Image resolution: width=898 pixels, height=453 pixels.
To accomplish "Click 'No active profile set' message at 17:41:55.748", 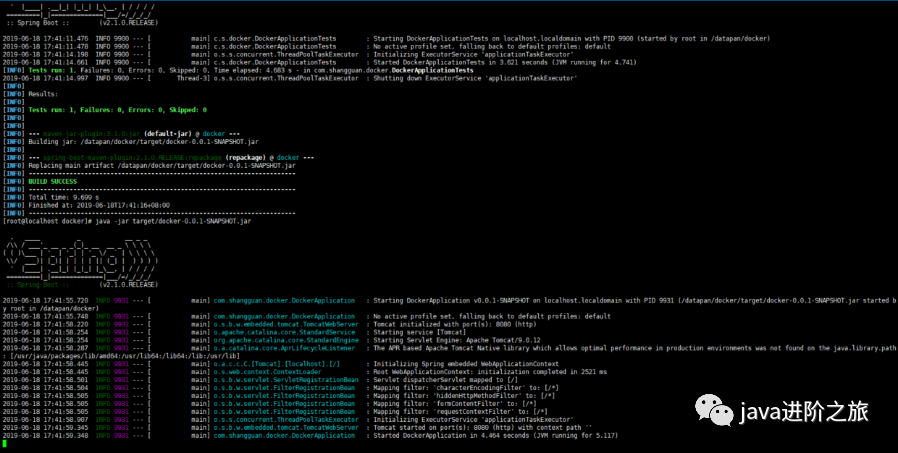I will click(x=492, y=316).
